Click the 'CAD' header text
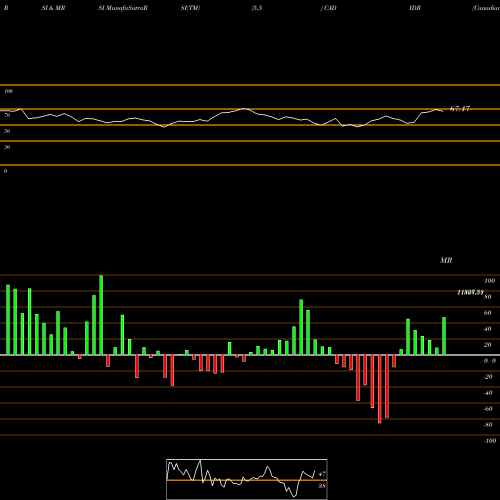The image size is (500, 500). tap(330, 8)
